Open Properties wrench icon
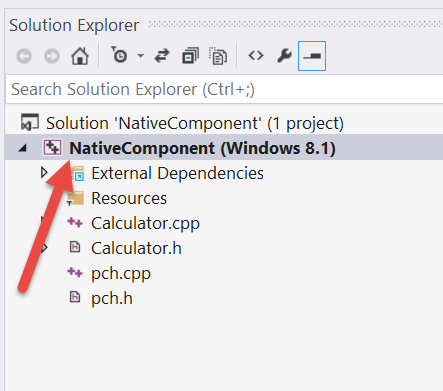443x391 pixels. click(x=284, y=56)
